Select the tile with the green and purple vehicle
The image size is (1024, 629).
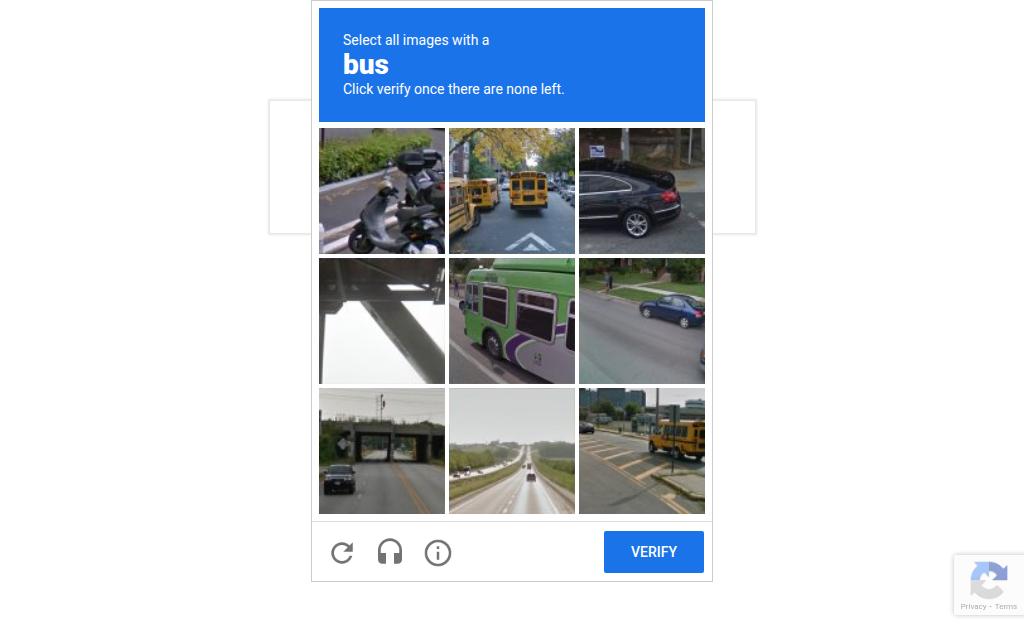click(x=512, y=321)
